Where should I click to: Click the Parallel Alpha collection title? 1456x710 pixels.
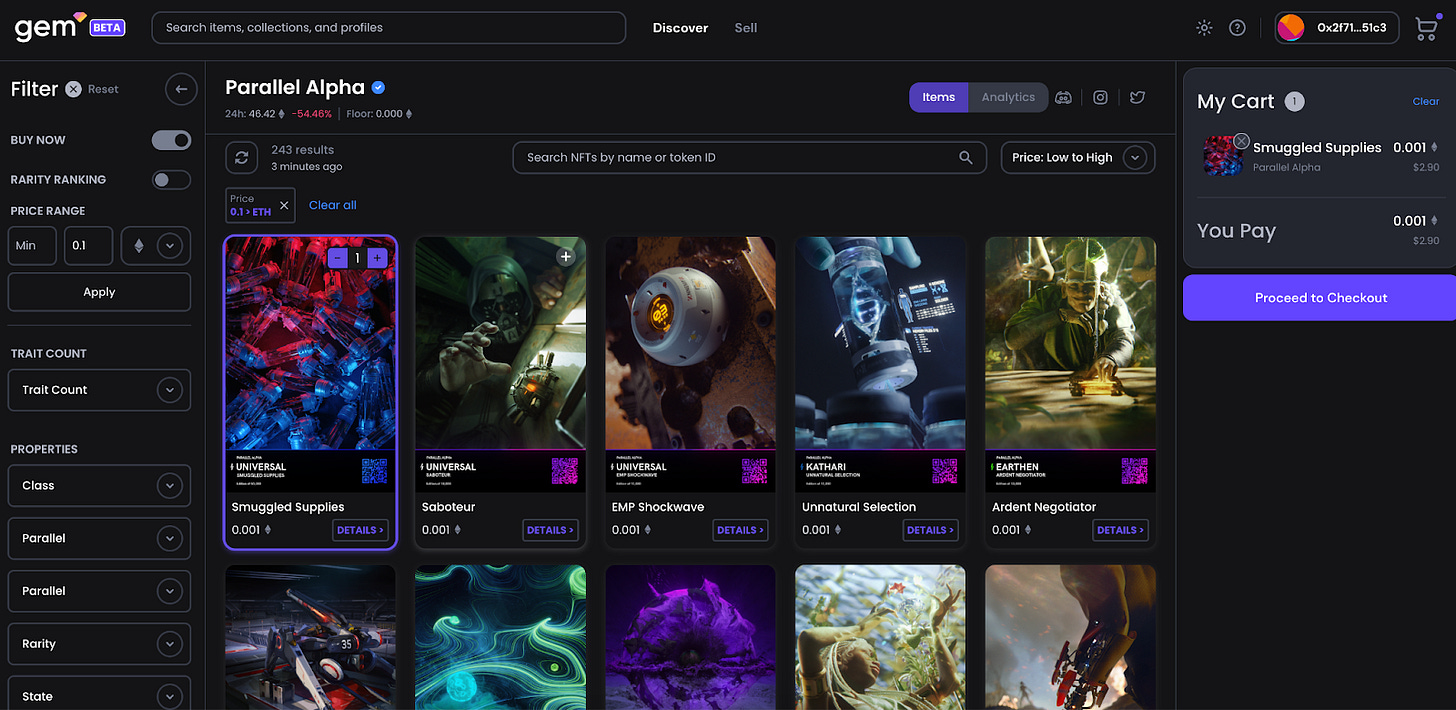click(295, 87)
